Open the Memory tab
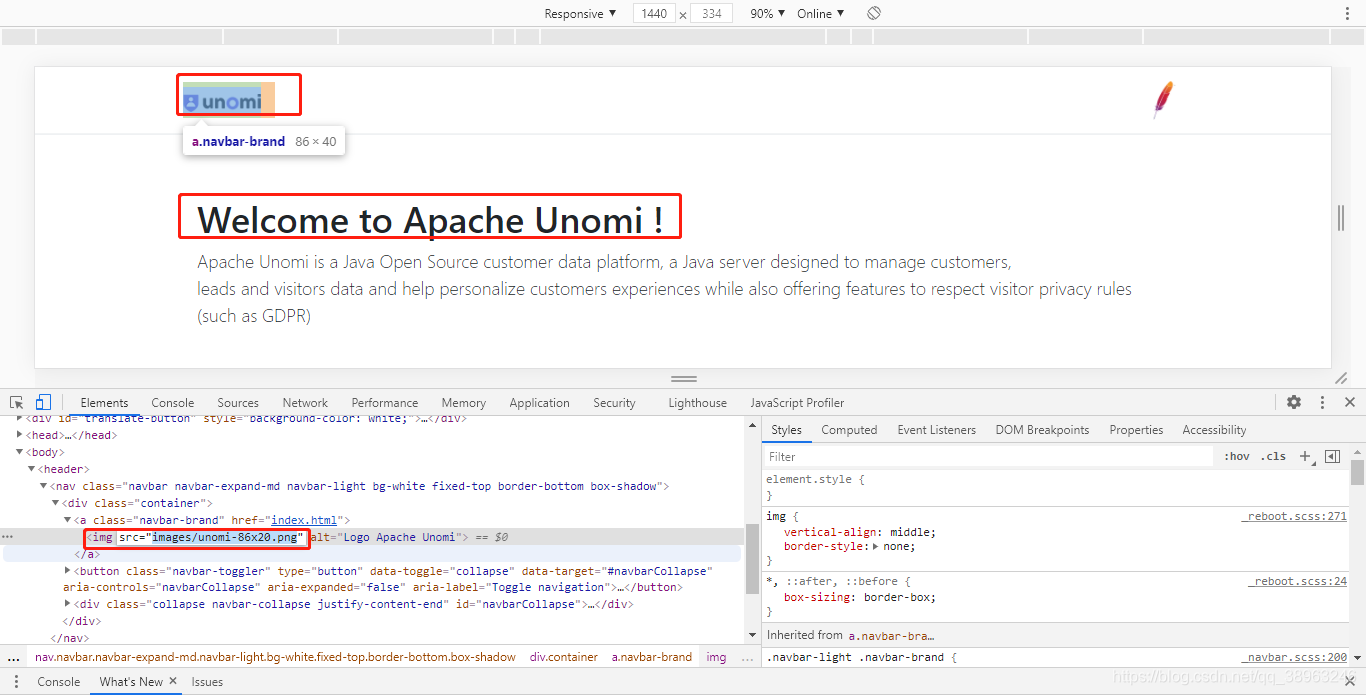The height and width of the screenshot is (695, 1366). click(x=464, y=402)
